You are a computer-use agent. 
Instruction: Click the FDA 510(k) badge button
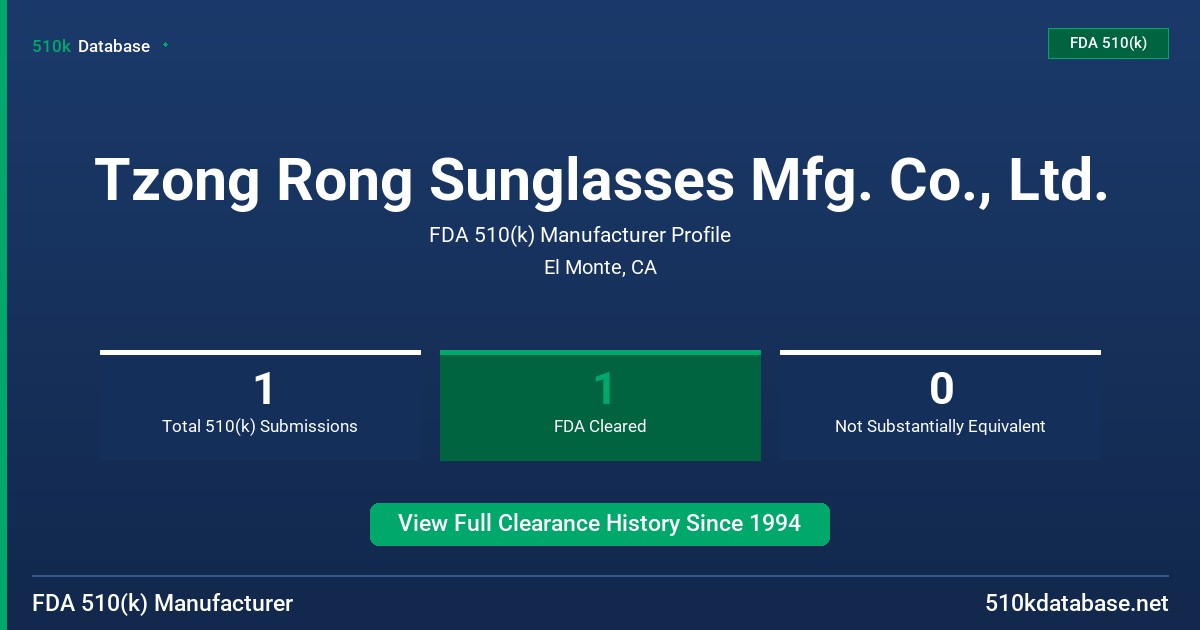1108,43
